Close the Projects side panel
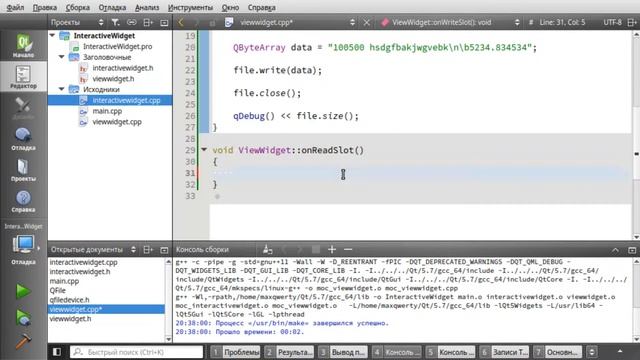Screen dimensions: 640x360 (x=164, y=22)
